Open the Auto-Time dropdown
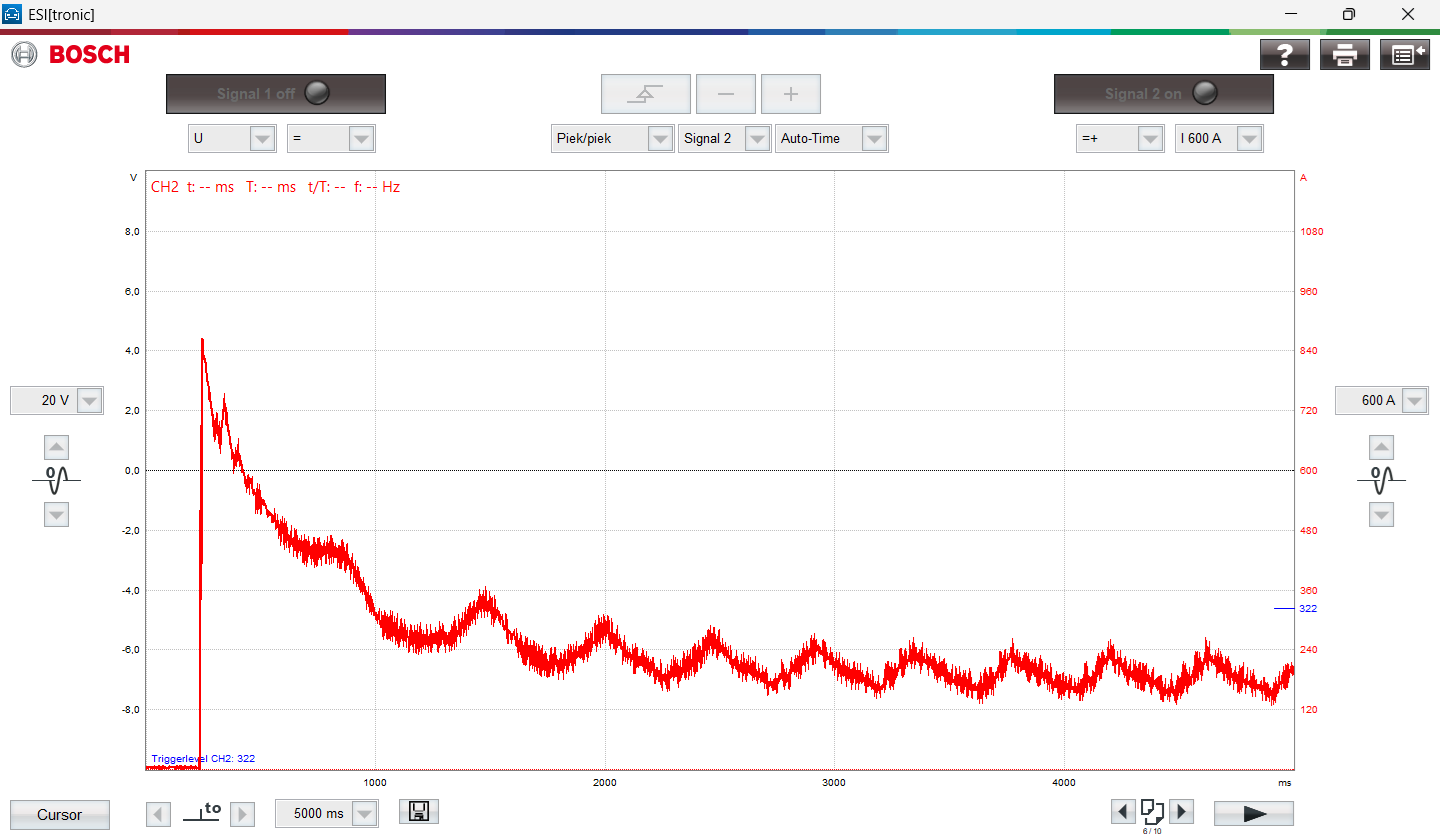 [874, 139]
